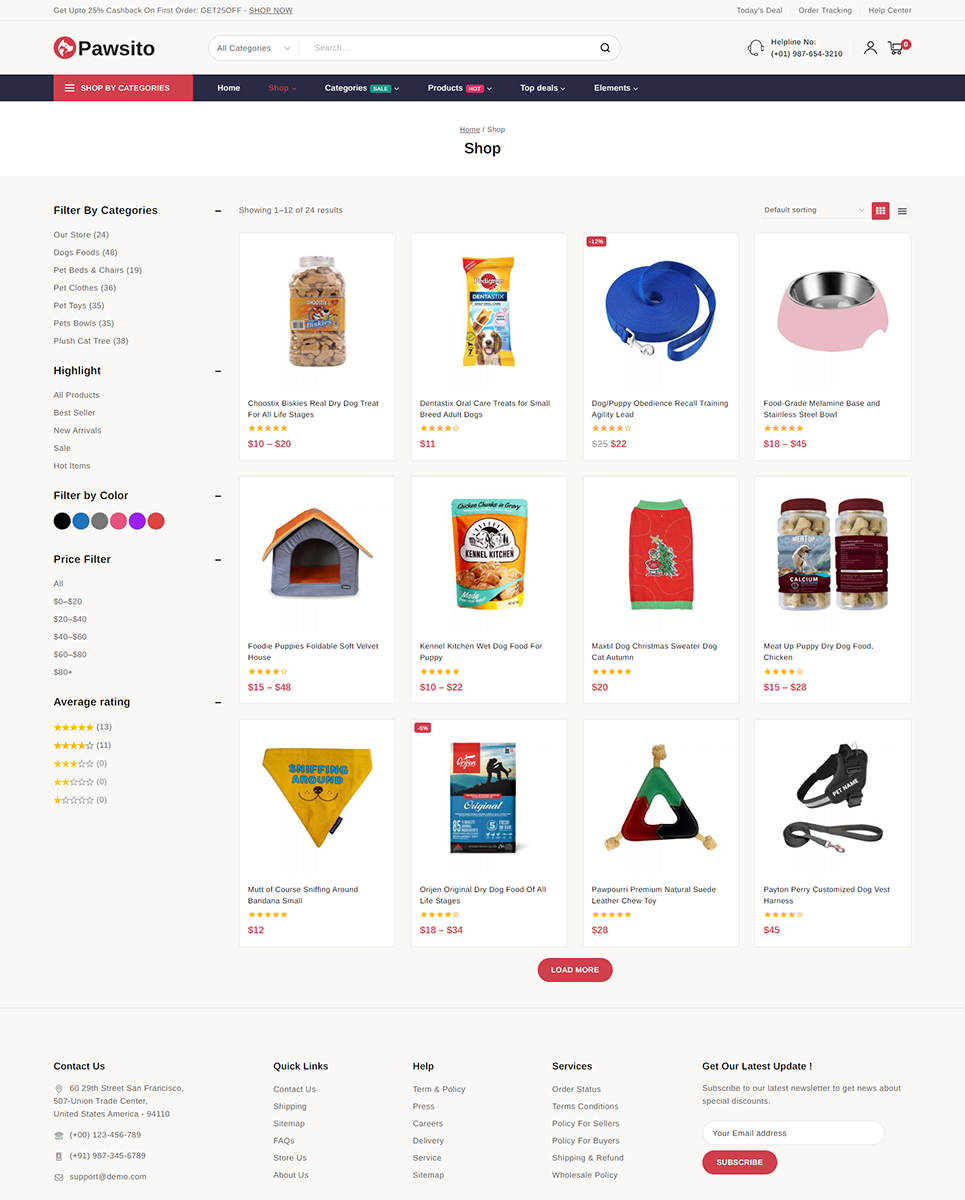
Task: Select the purple color filter swatch
Action: (x=137, y=521)
